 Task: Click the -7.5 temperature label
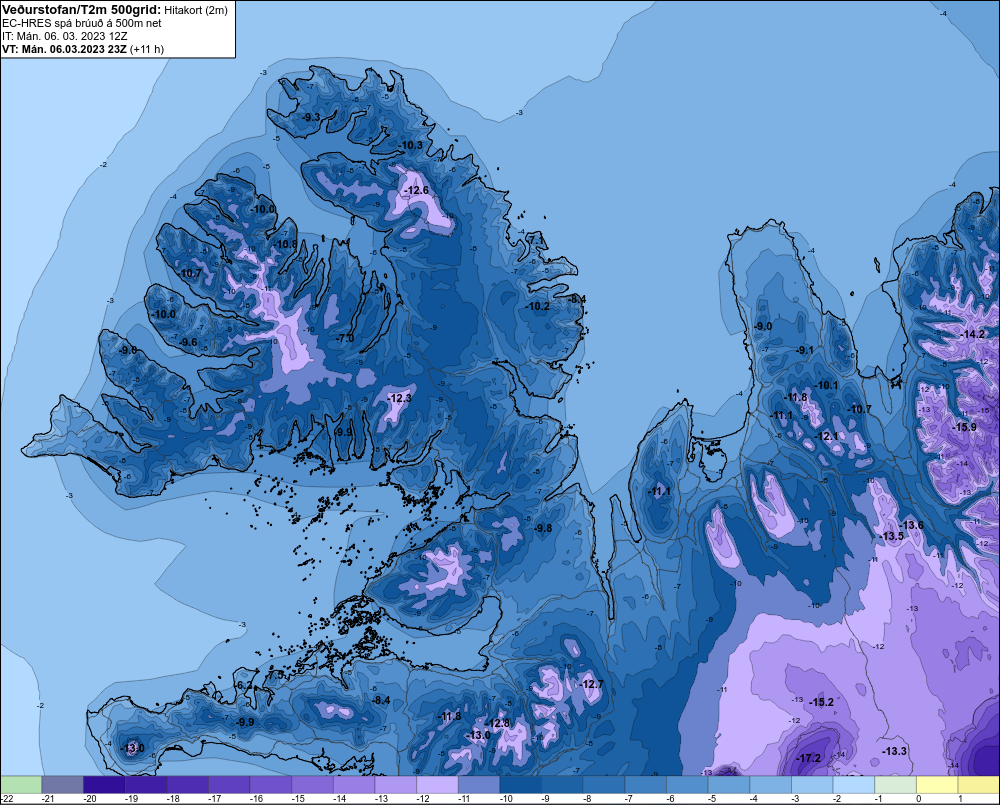[x=276, y=674]
